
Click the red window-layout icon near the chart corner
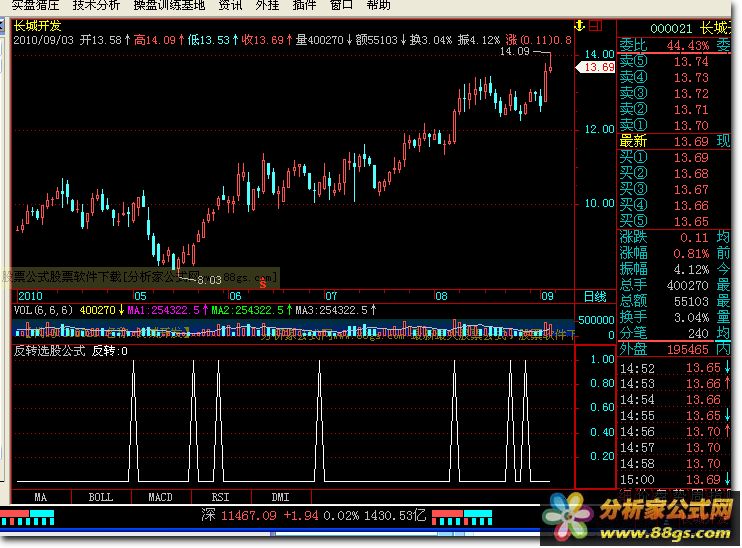[596, 26]
